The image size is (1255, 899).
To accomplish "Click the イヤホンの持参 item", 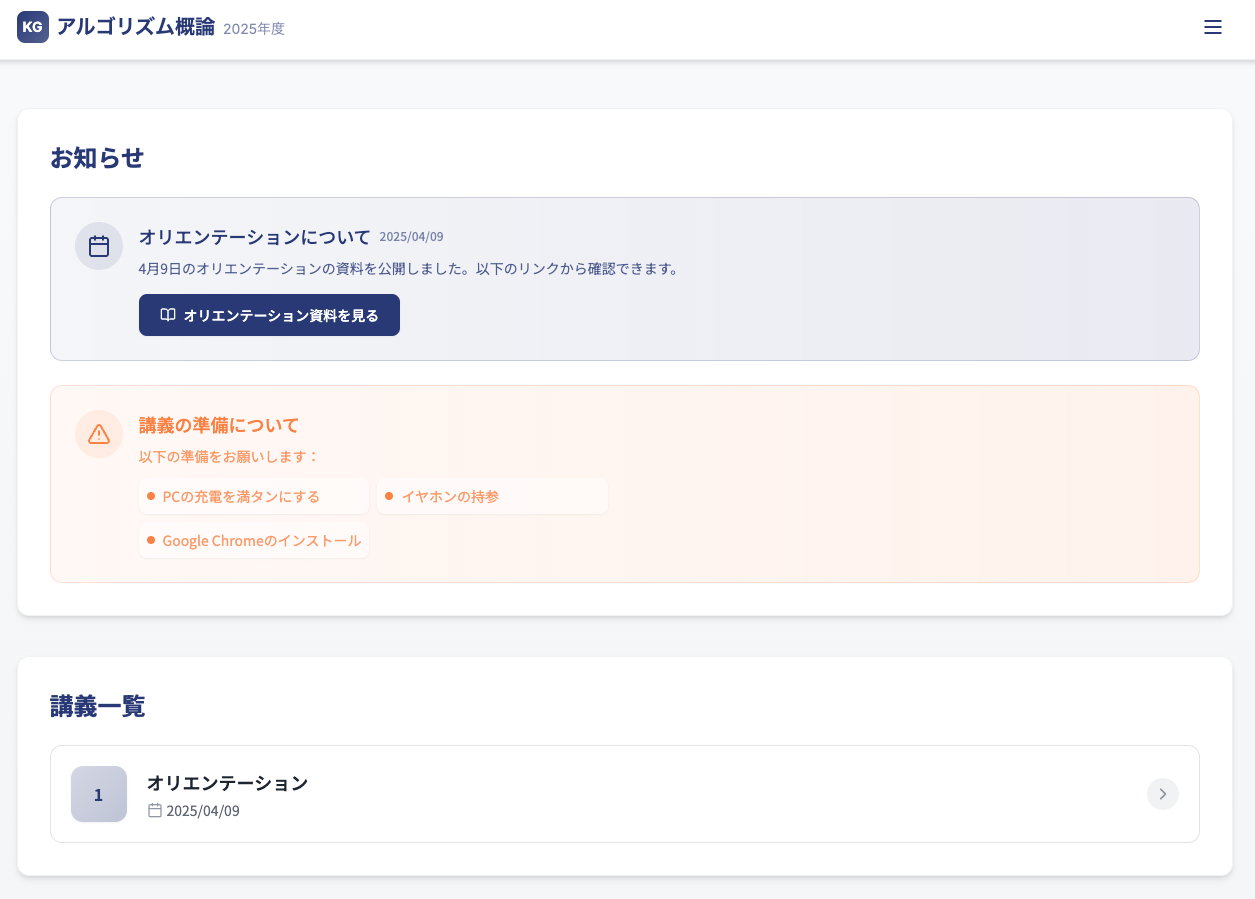I will 450,496.
